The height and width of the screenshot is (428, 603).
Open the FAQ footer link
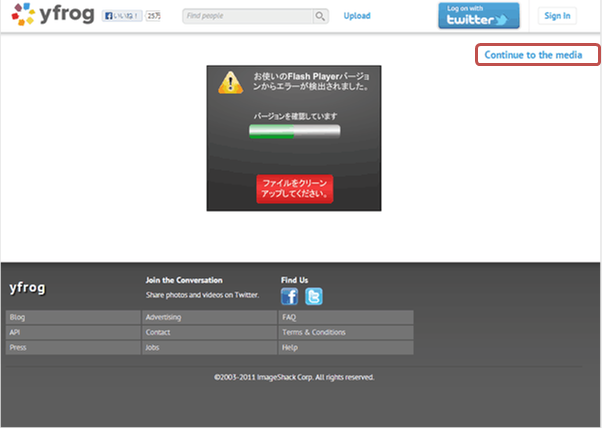click(346, 317)
